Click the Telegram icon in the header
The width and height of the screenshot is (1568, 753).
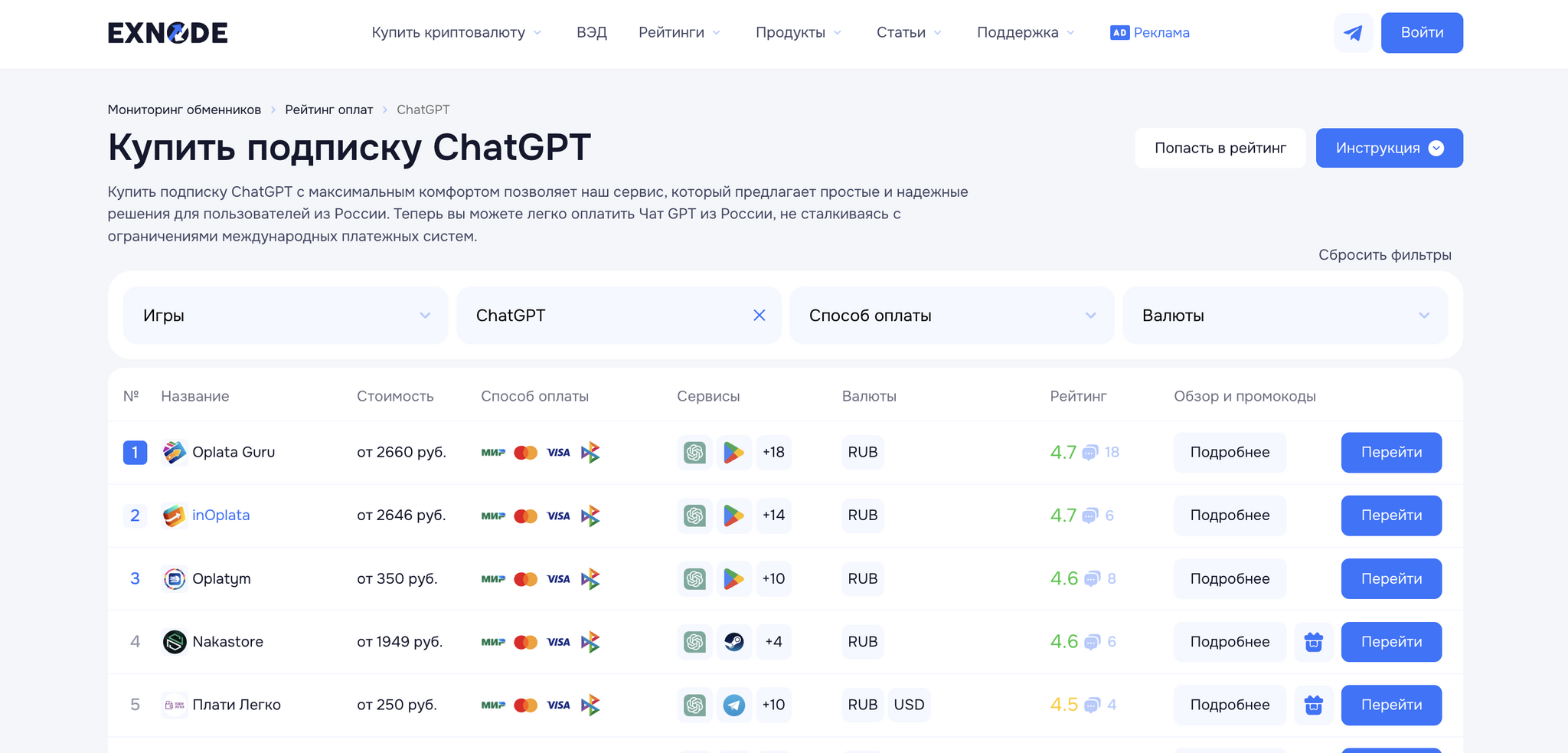1353,33
